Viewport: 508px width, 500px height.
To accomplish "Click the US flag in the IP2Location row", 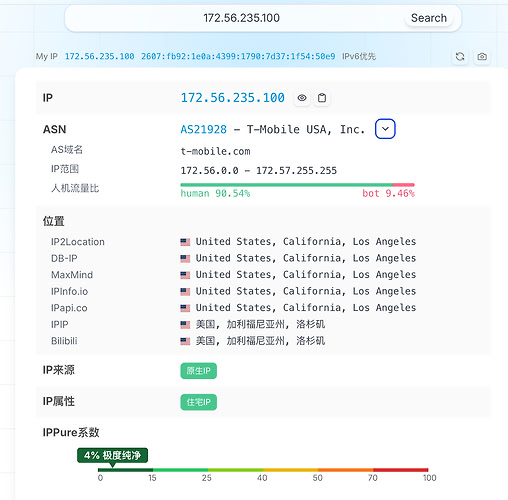I will tap(185, 242).
